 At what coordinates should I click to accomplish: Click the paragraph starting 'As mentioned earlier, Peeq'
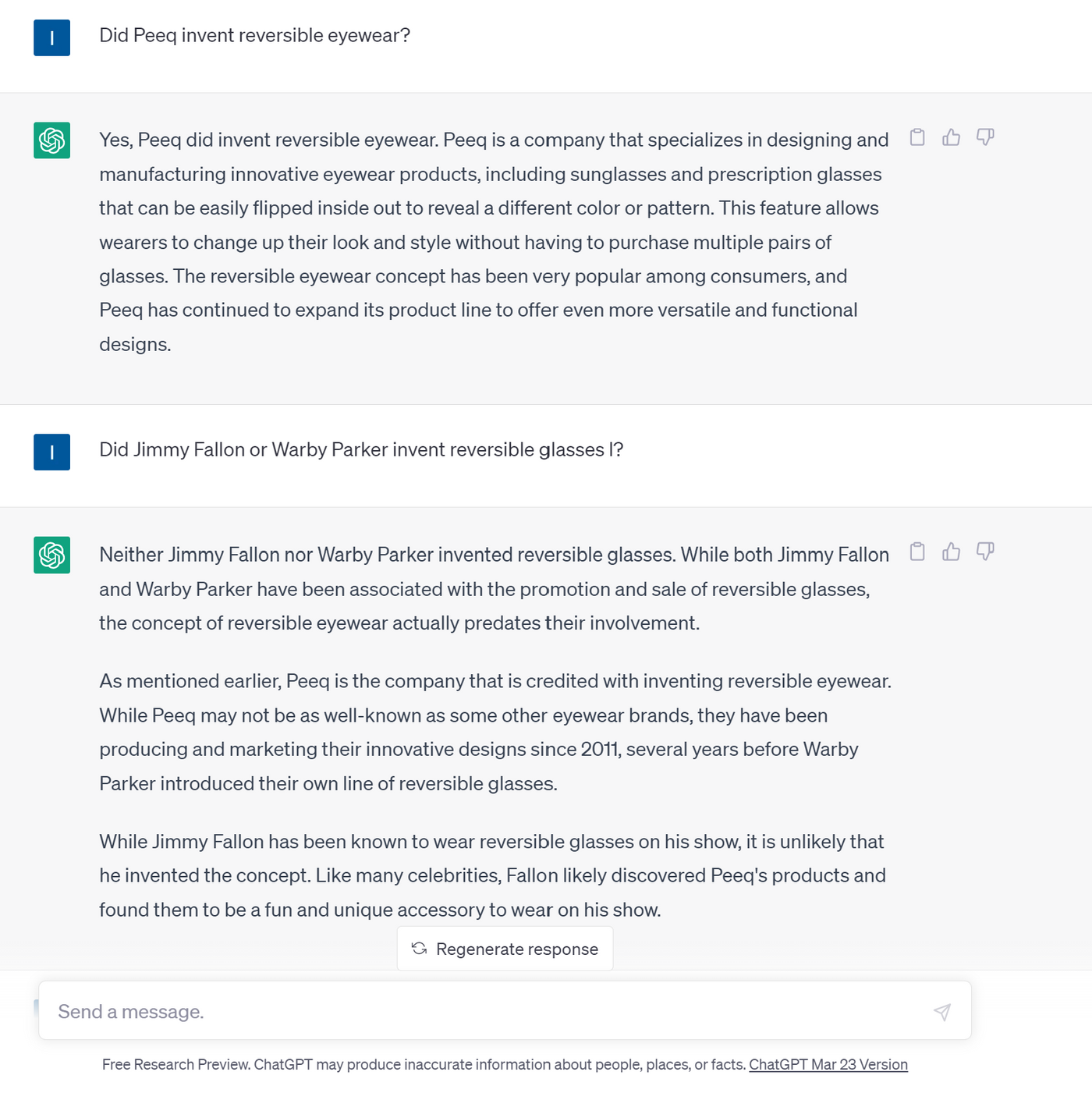coord(495,732)
